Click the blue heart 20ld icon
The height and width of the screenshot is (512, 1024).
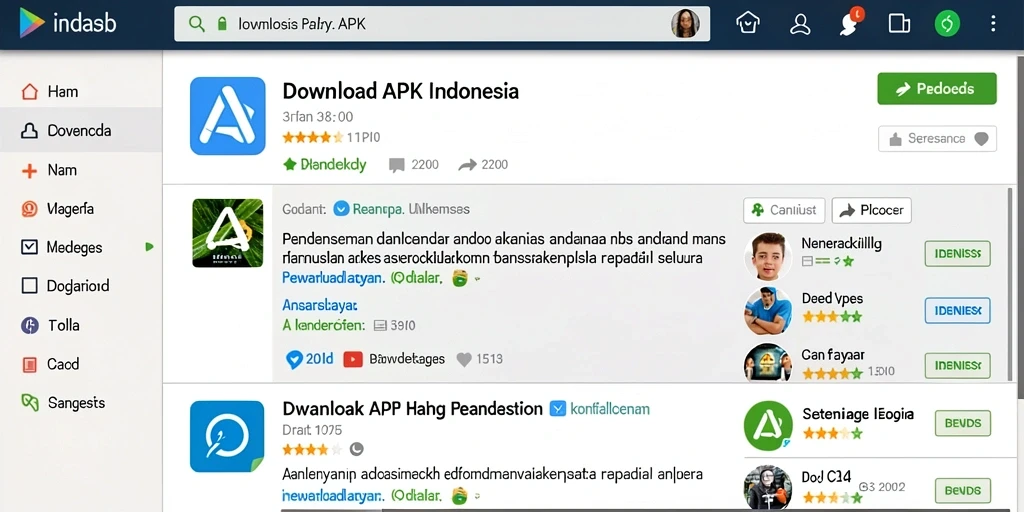click(x=295, y=359)
